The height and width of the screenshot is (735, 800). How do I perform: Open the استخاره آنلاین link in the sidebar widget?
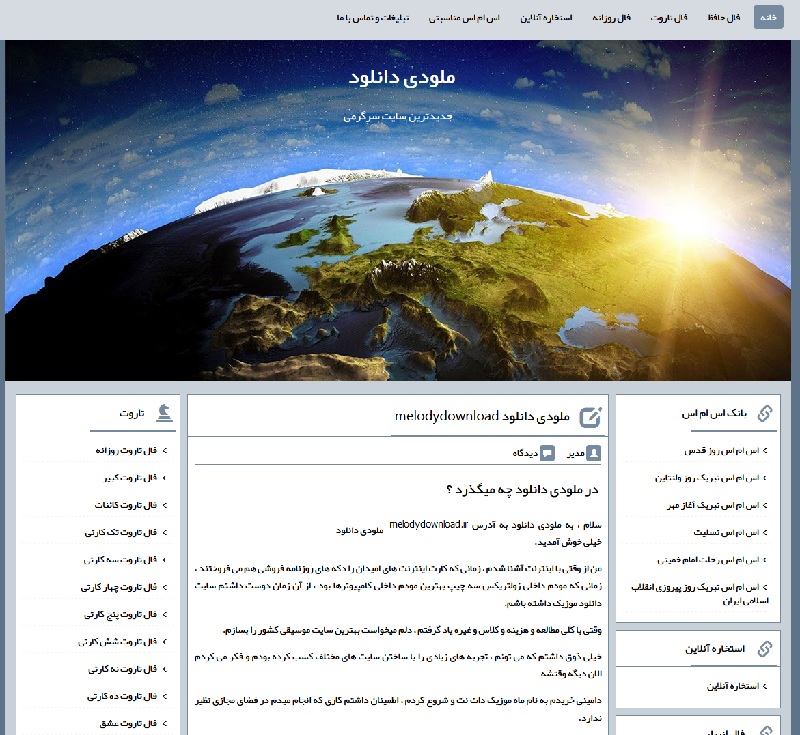pos(734,687)
